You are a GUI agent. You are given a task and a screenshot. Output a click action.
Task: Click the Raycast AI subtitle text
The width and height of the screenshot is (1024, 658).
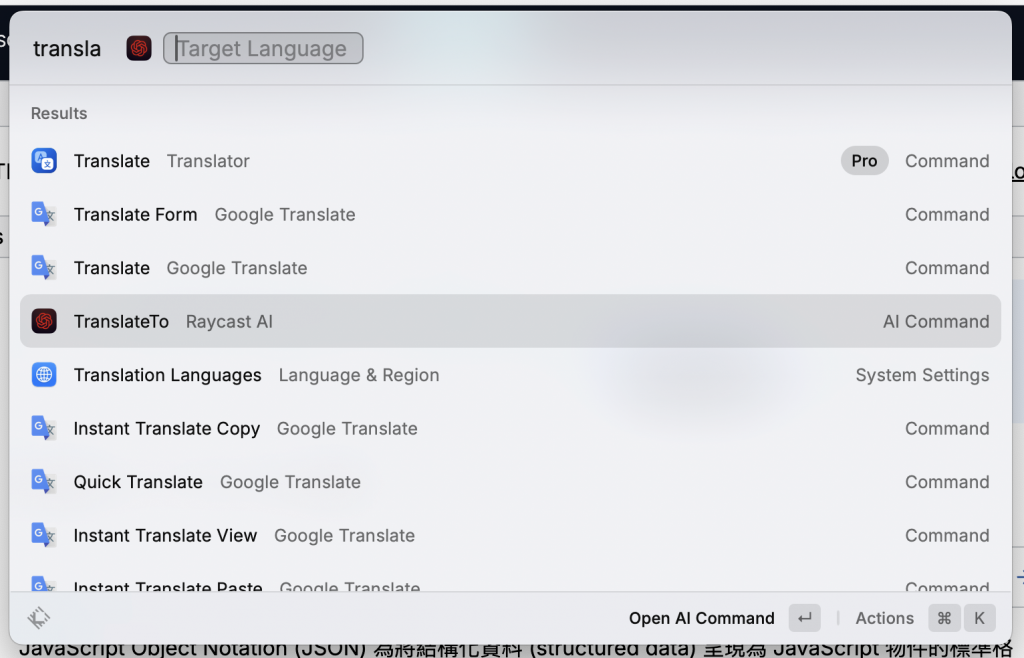(229, 321)
